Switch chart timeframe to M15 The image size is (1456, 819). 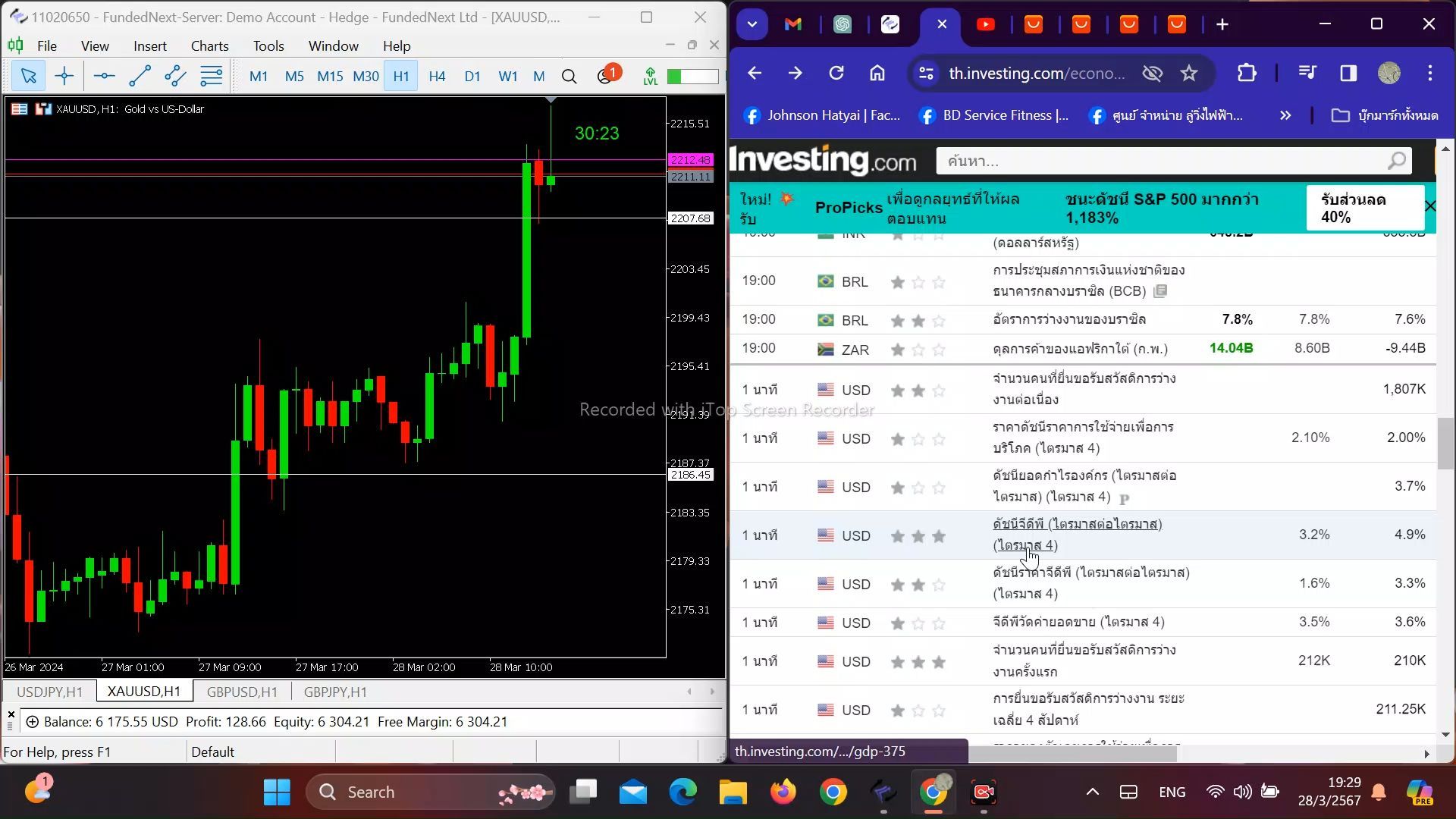(330, 76)
